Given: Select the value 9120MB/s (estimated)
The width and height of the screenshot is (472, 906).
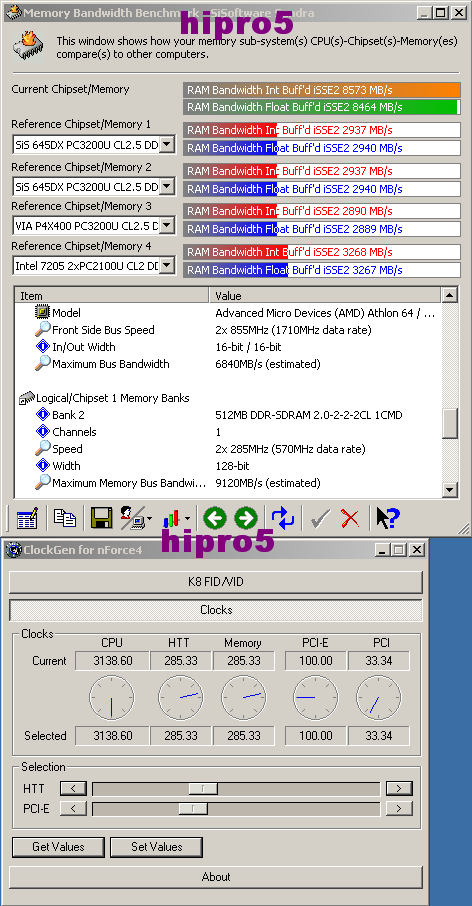Looking at the screenshot, I should 268,482.
